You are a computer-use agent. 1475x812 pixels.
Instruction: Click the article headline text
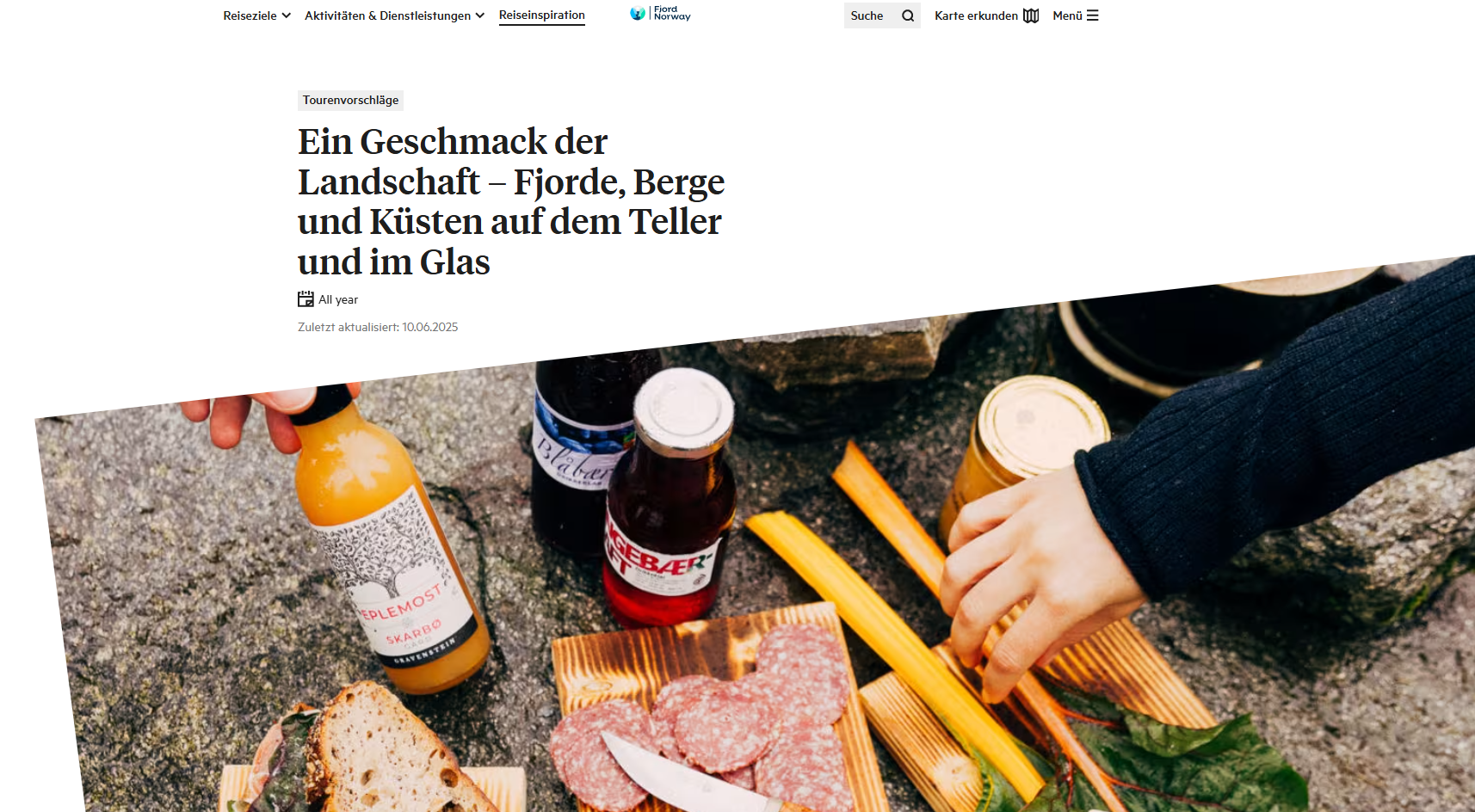(511, 201)
